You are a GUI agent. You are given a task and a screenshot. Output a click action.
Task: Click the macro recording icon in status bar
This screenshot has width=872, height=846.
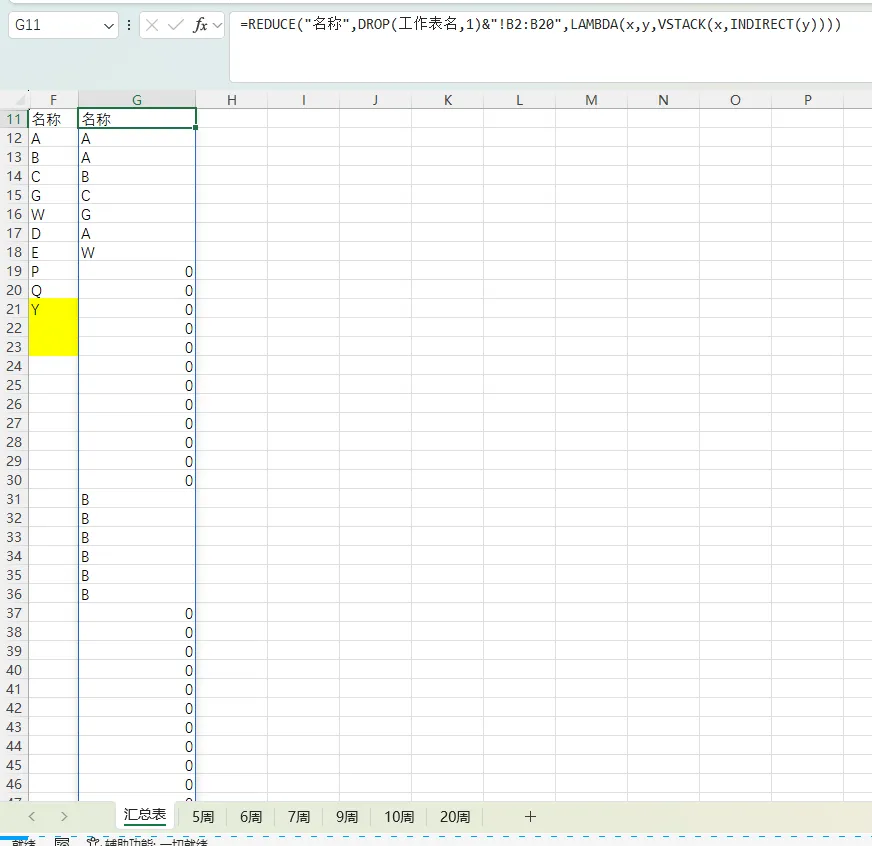[62, 842]
